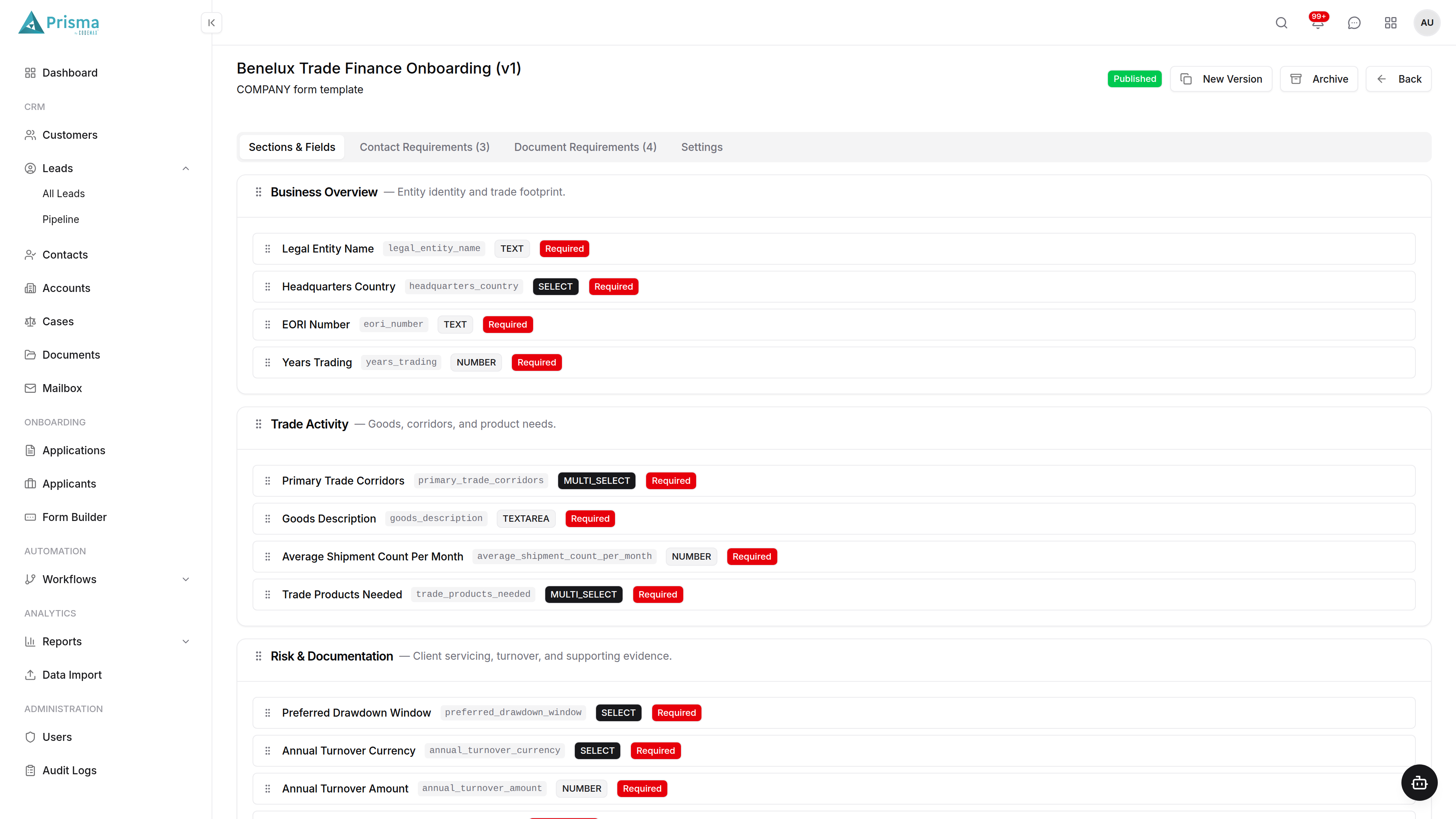
Task: Grab drag handle for Preferred Drawdown Window field
Action: coord(268,713)
